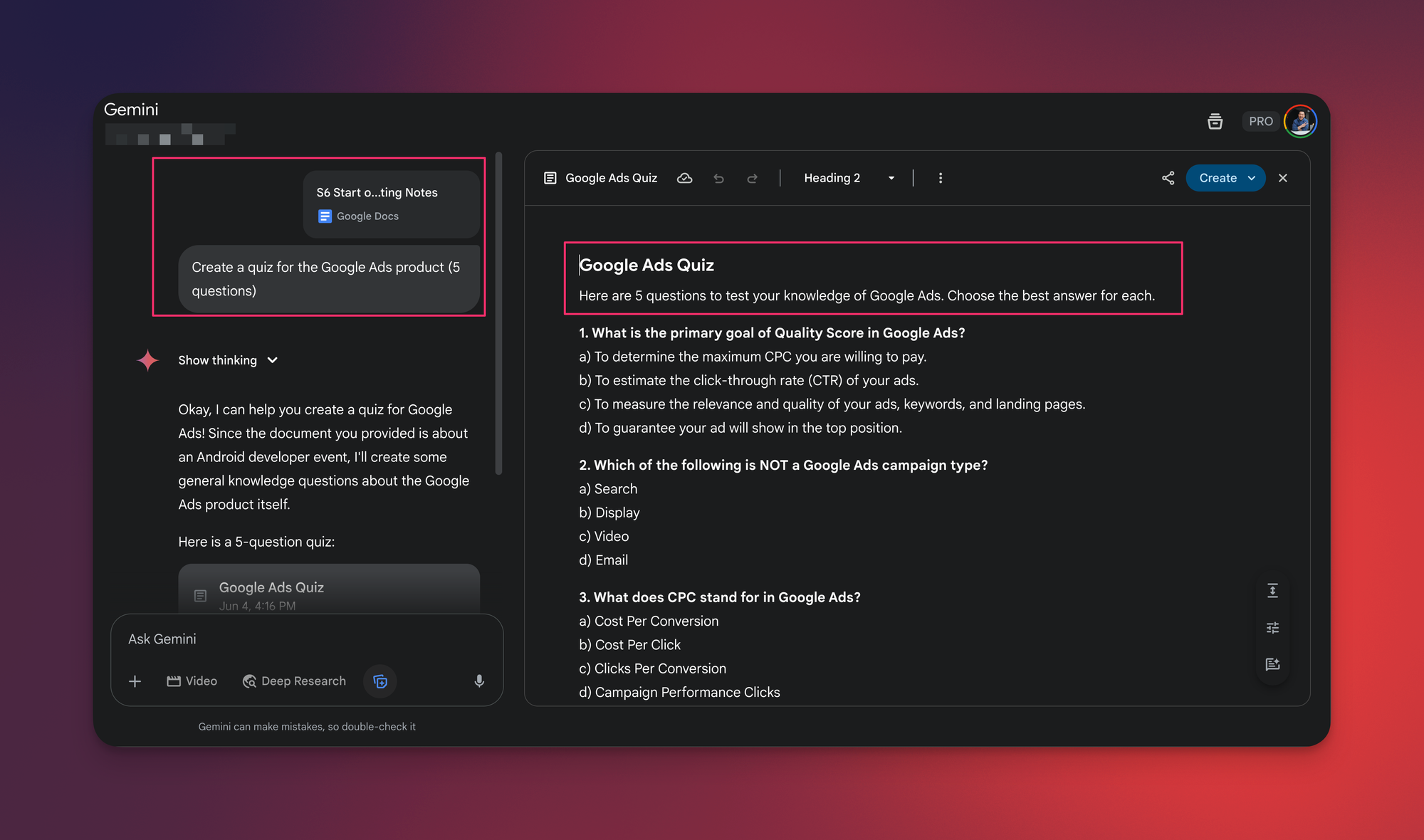Image resolution: width=1424 pixels, height=840 pixels.
Task: Undo the last document edit
Action: click(718, 178)
